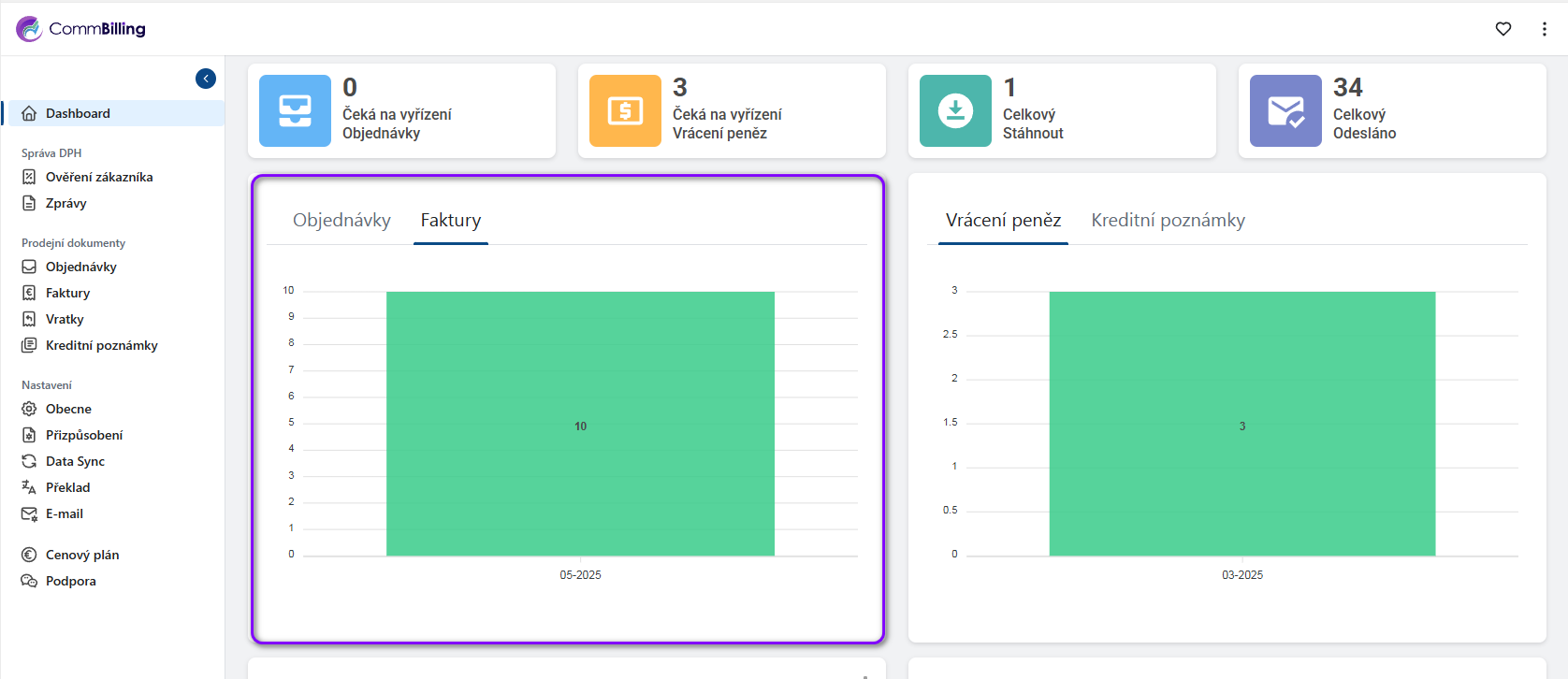Image resolution: width=1568 pixels, height=679 pixels.
Task: Open the Překlad translation settings
Action: [68, 487]
